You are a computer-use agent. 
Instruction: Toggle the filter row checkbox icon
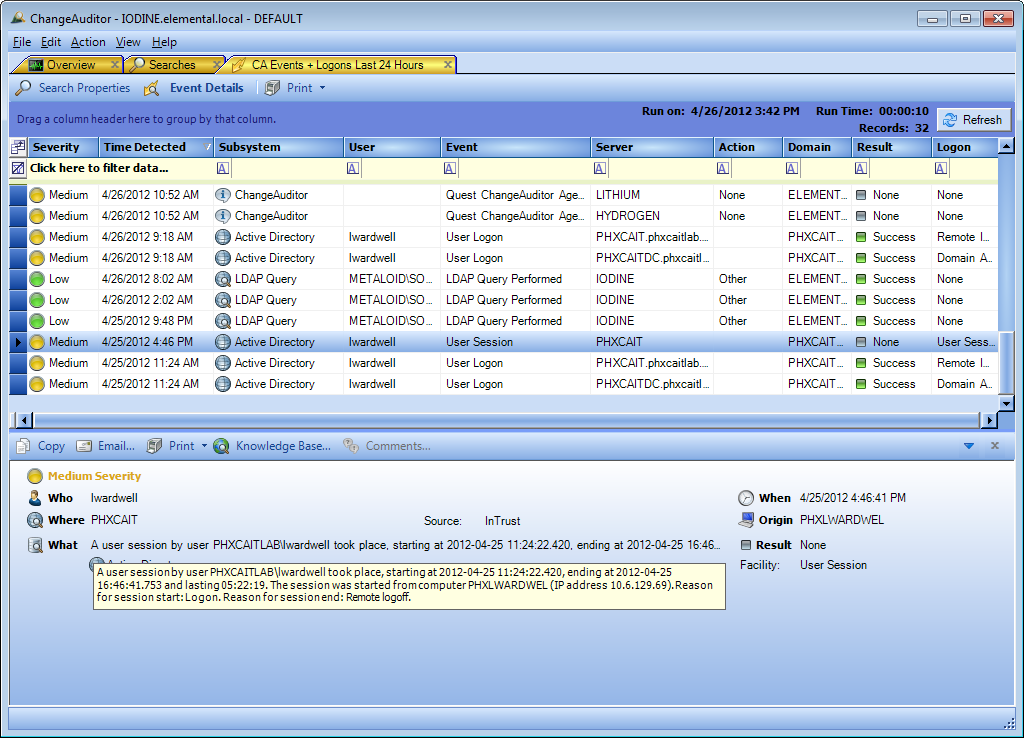point(18,168)
